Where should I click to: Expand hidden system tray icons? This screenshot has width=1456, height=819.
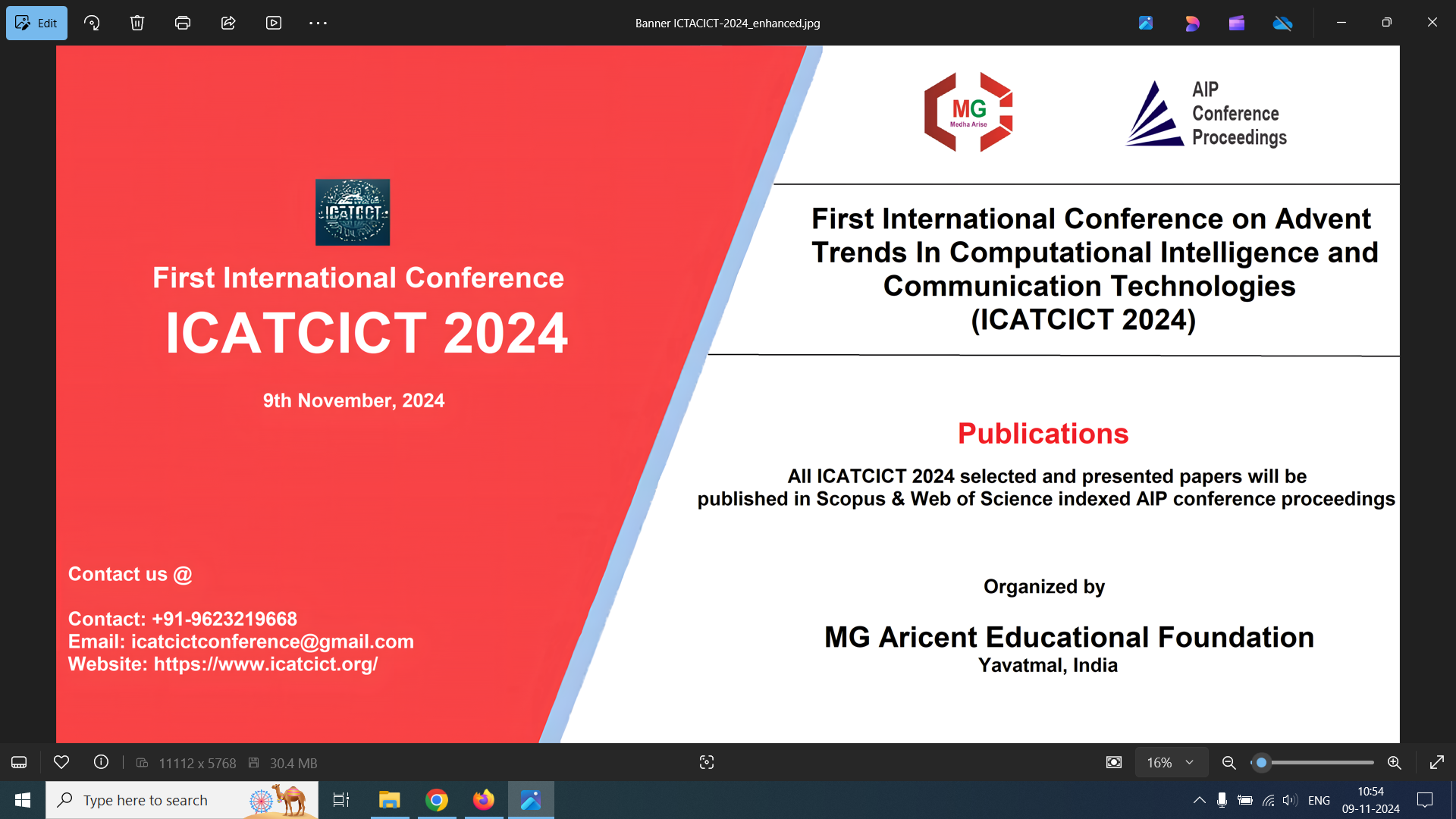point(1199,800)
